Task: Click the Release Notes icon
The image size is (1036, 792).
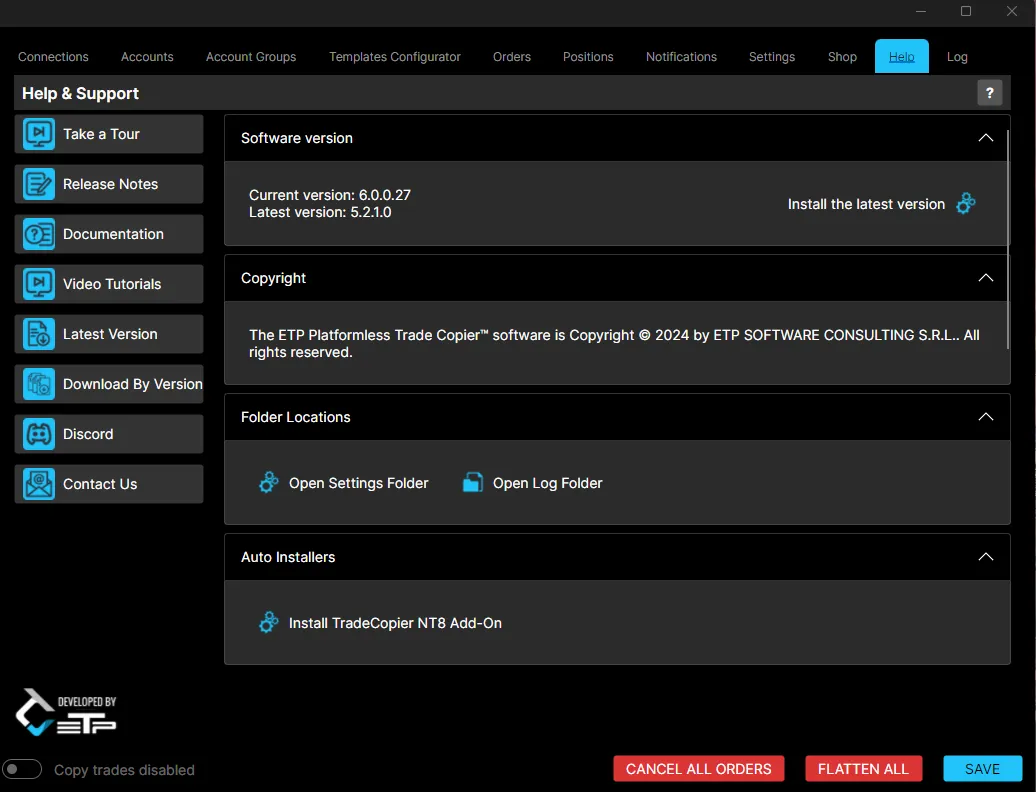Action: point(39,184)
